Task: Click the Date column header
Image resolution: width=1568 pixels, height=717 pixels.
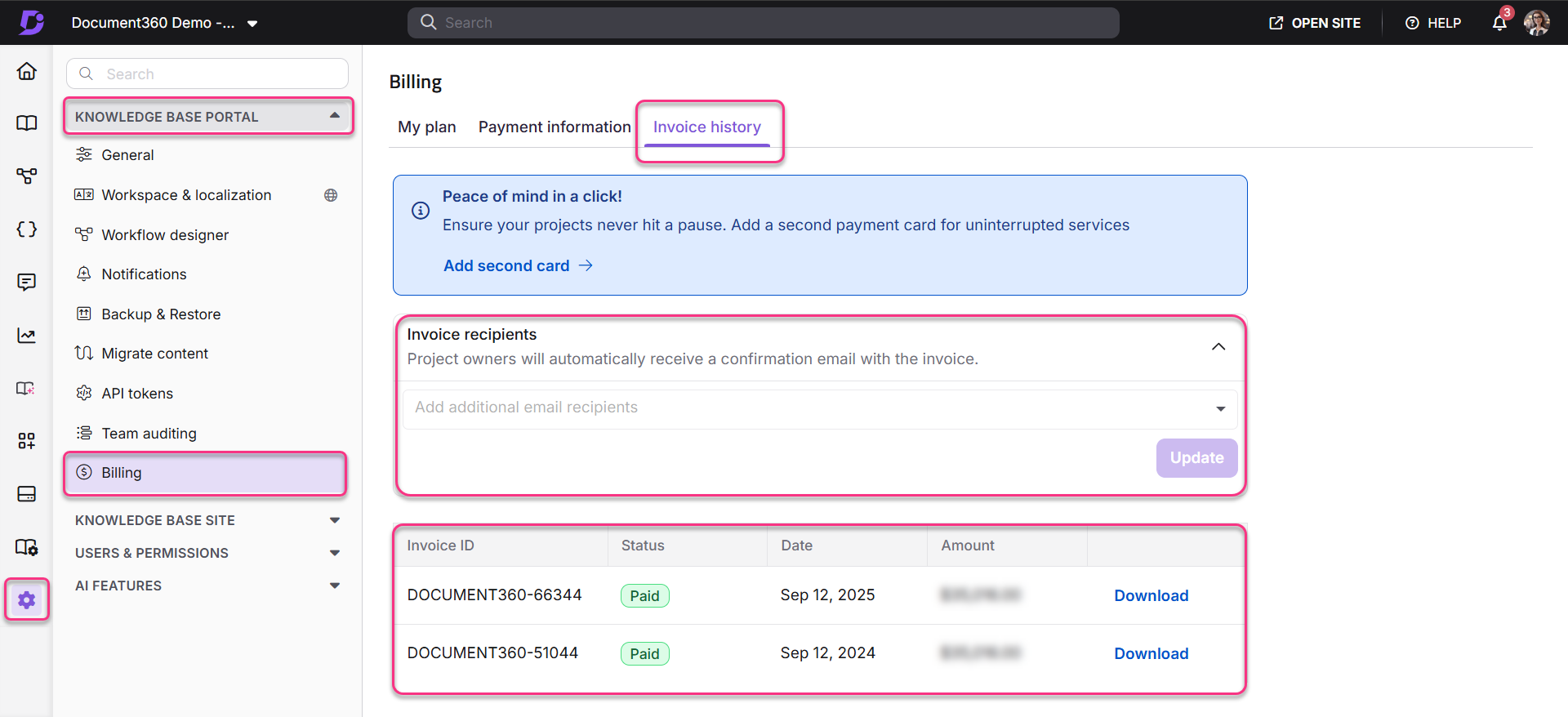Action: coord(796,546)
